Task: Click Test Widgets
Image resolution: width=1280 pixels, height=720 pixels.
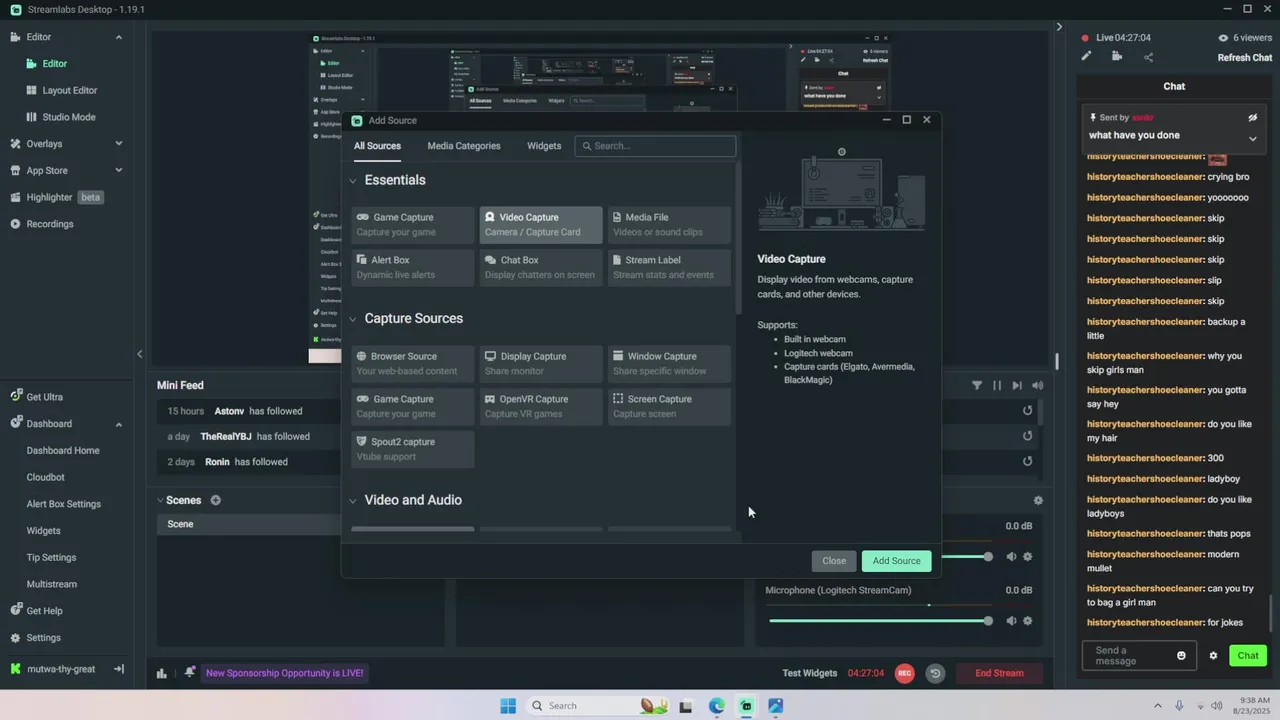Action: pos(809,673)
